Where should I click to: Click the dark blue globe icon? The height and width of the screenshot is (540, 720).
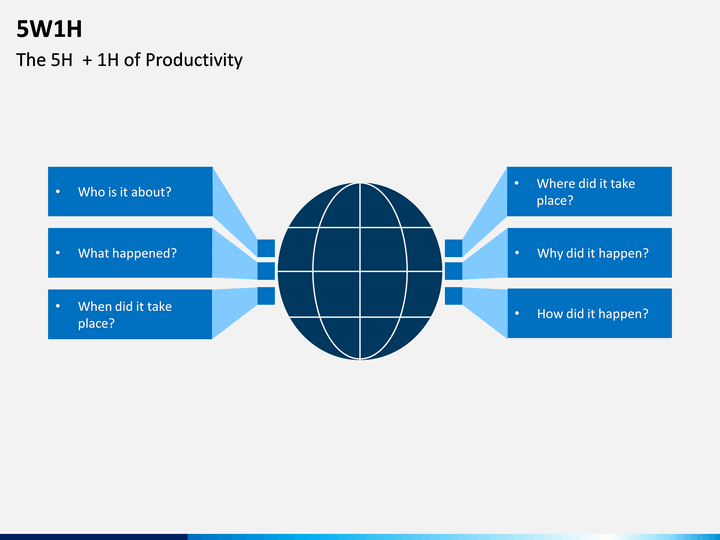(x=360, y=271)
